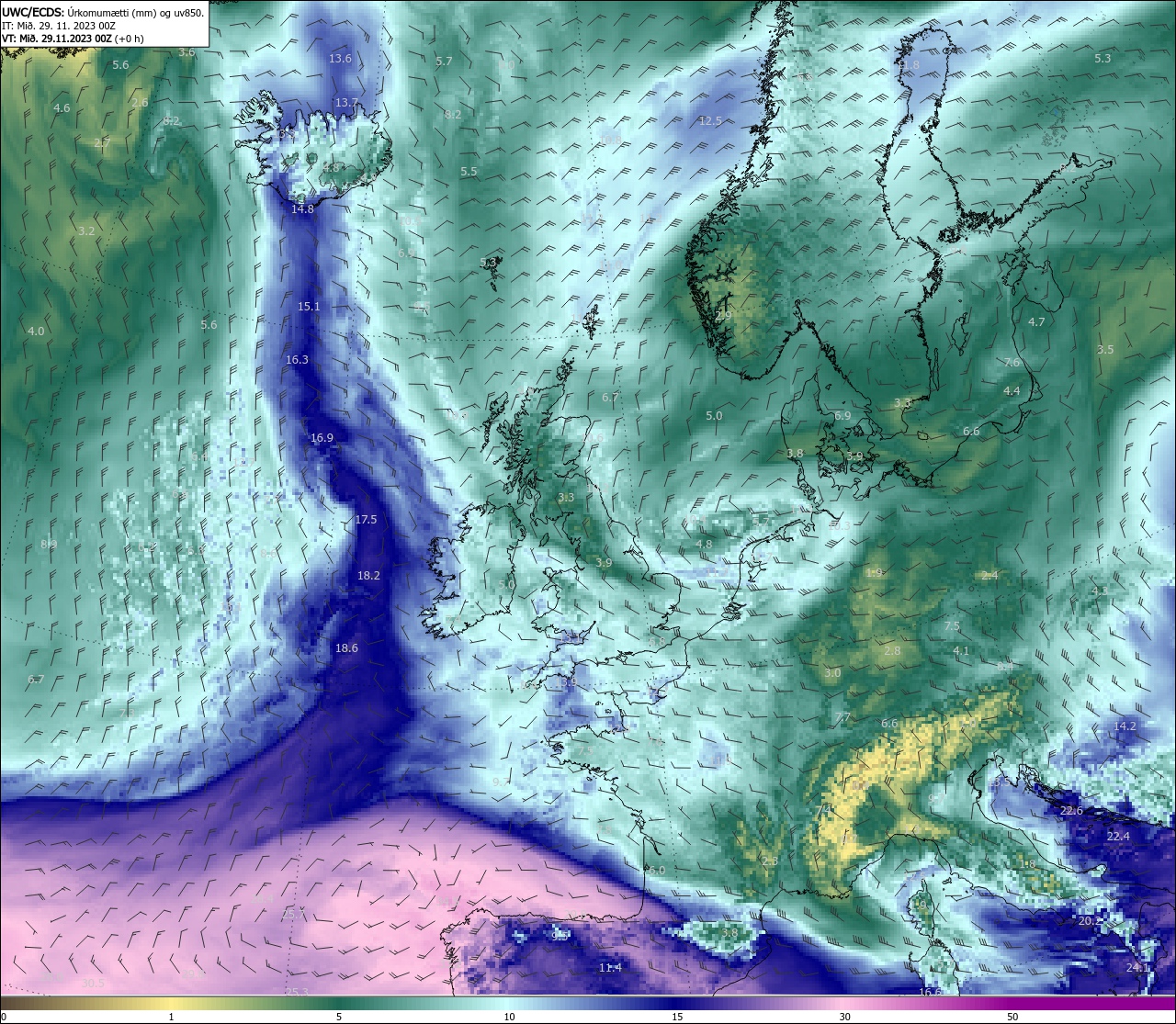The width and height of the screenshot is (1176, 1024).
Task: Select the 13.6 value north of Iceland
Action: pos(340,59)
